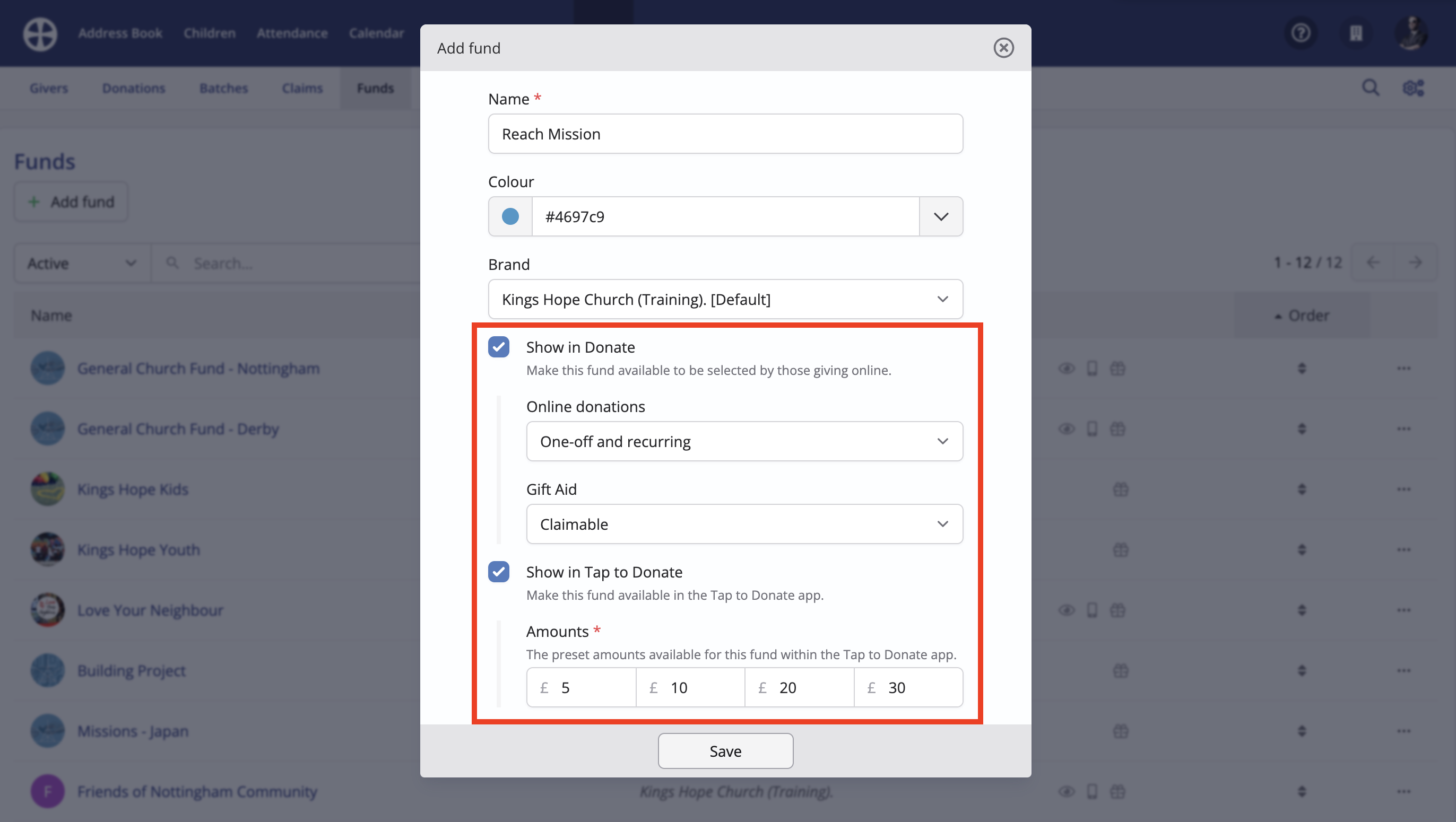
Task: Open Kings Hope Youth fund
Action: click(138, 550)
